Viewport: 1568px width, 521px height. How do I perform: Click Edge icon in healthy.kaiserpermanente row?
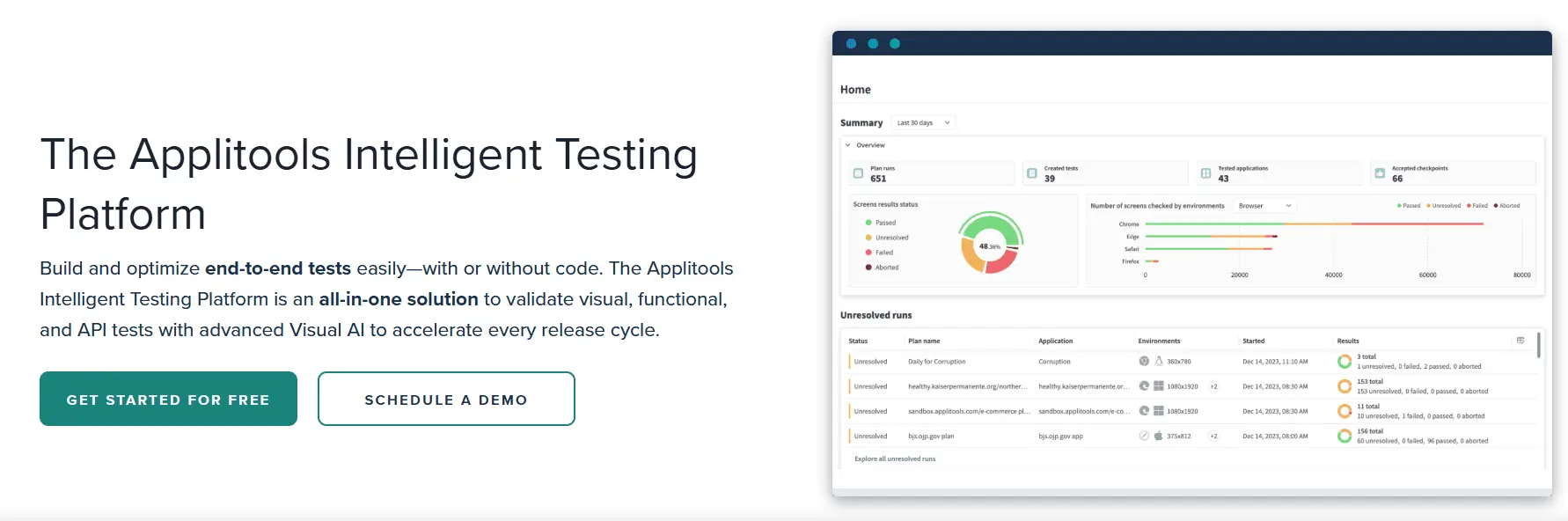pos(1144,385)
